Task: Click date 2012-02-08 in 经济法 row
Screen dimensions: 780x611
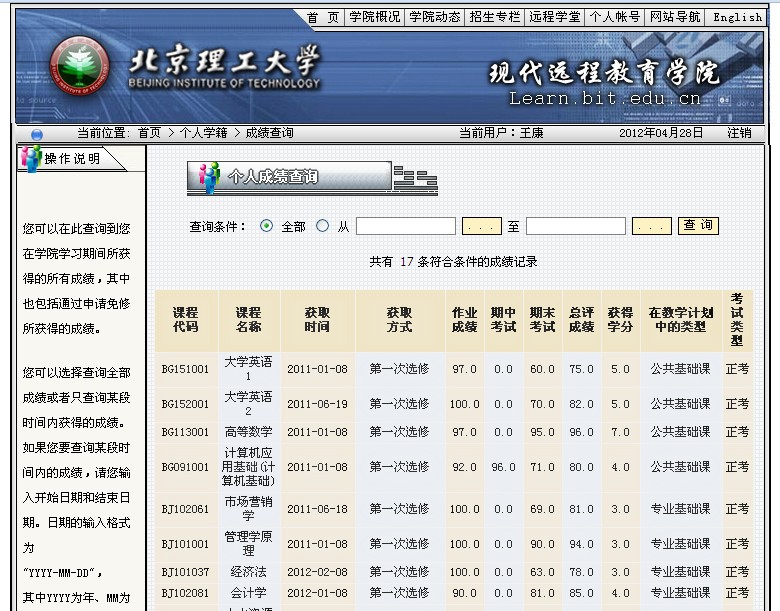Action: pyautogui.click(x=317, y=572)
